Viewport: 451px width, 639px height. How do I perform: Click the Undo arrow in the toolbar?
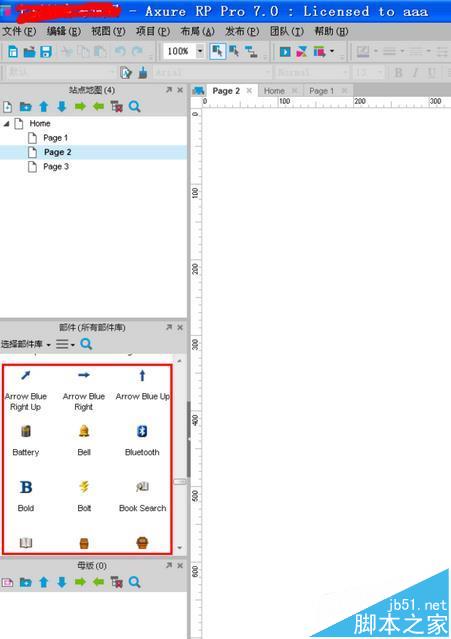(120, 51)
